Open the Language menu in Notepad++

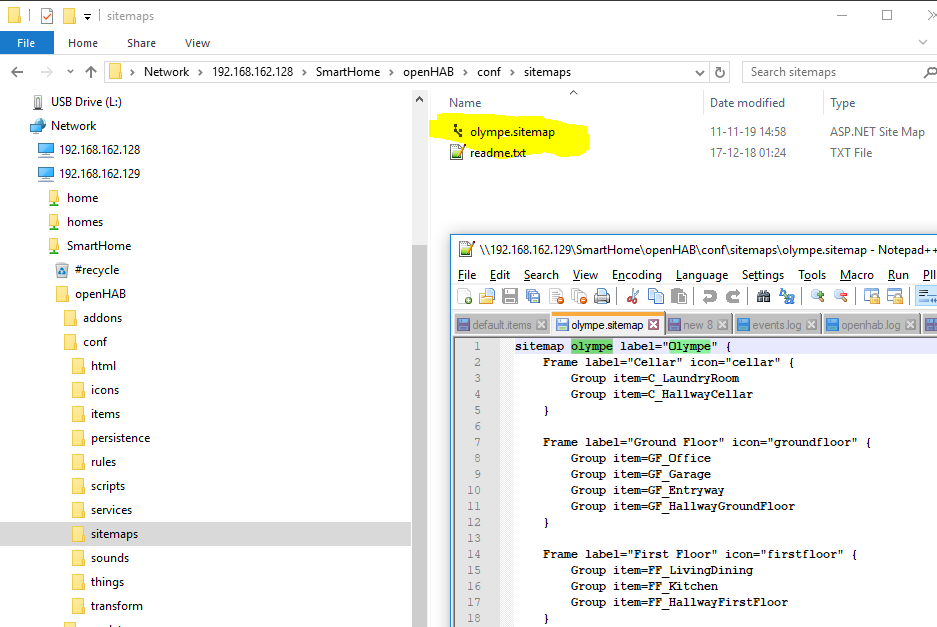(702, 275)
